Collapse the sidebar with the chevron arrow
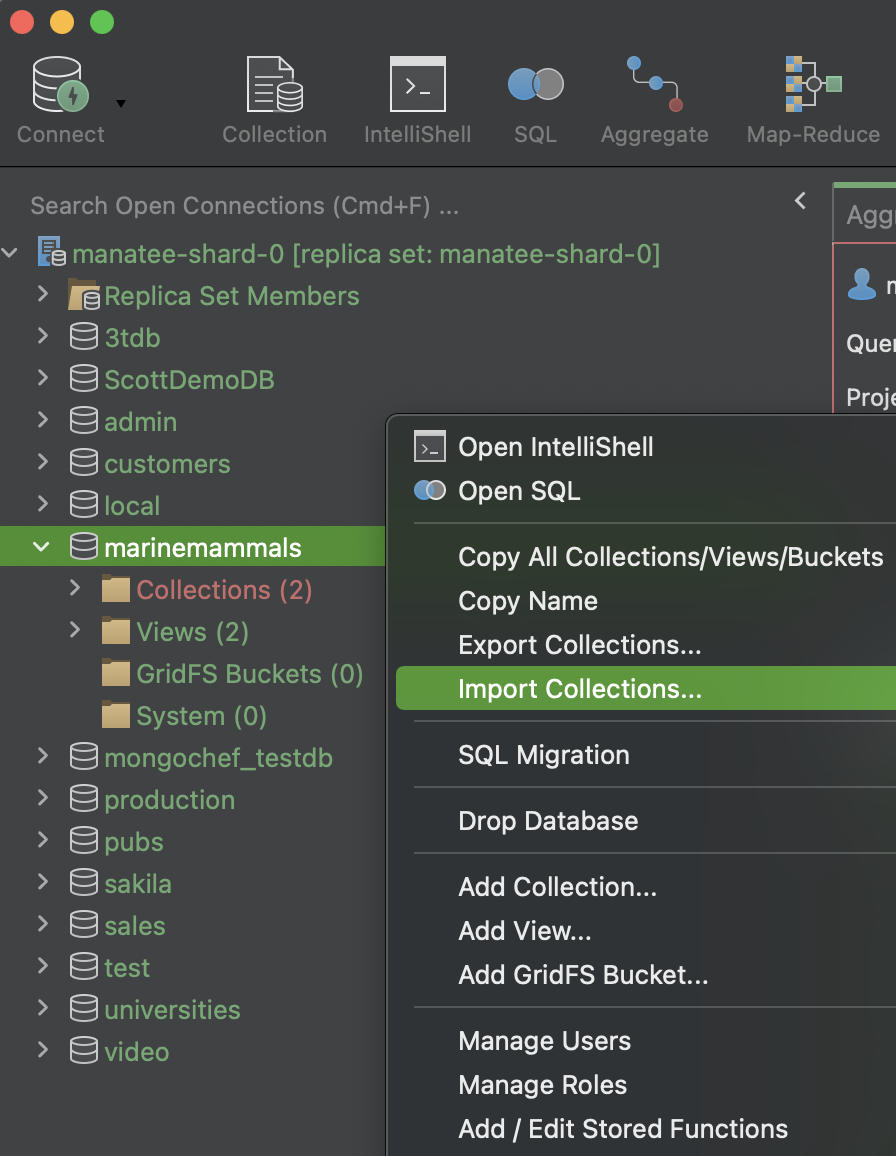Image resolution: width=896 pixels, height=1156 pixels. tap(799, 200)
